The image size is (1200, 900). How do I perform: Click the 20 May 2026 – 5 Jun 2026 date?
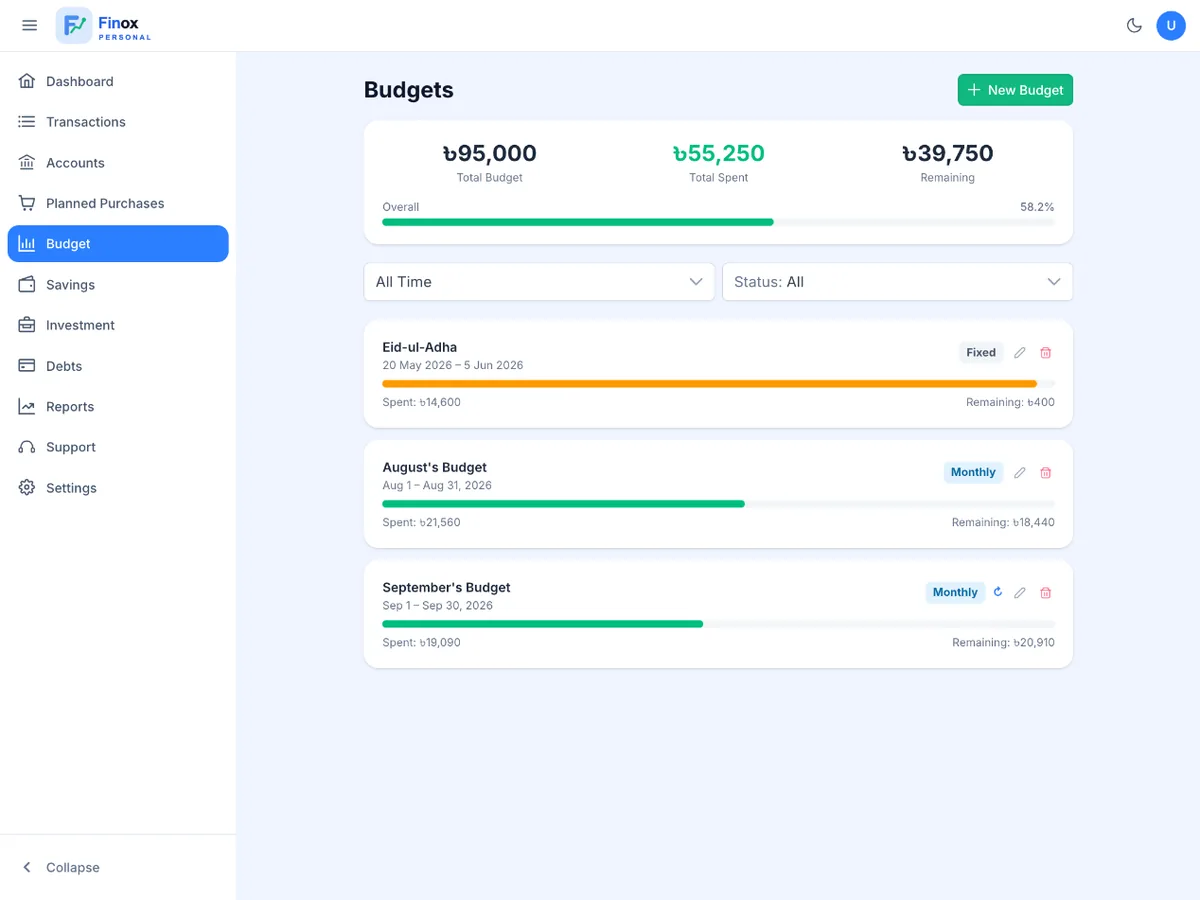pyautogui.click(x=453, y=365)
